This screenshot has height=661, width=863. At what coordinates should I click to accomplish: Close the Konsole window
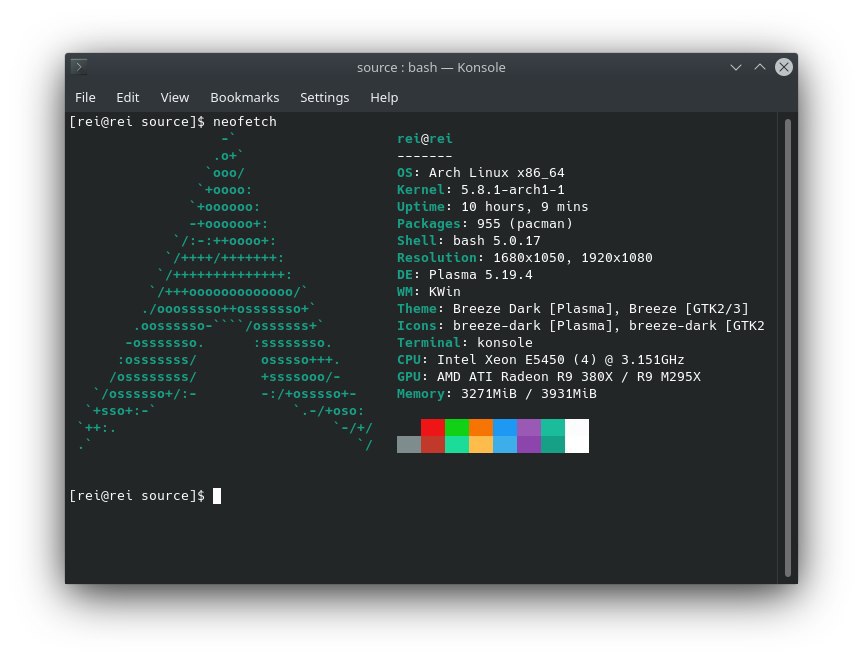tap(784, 67)
